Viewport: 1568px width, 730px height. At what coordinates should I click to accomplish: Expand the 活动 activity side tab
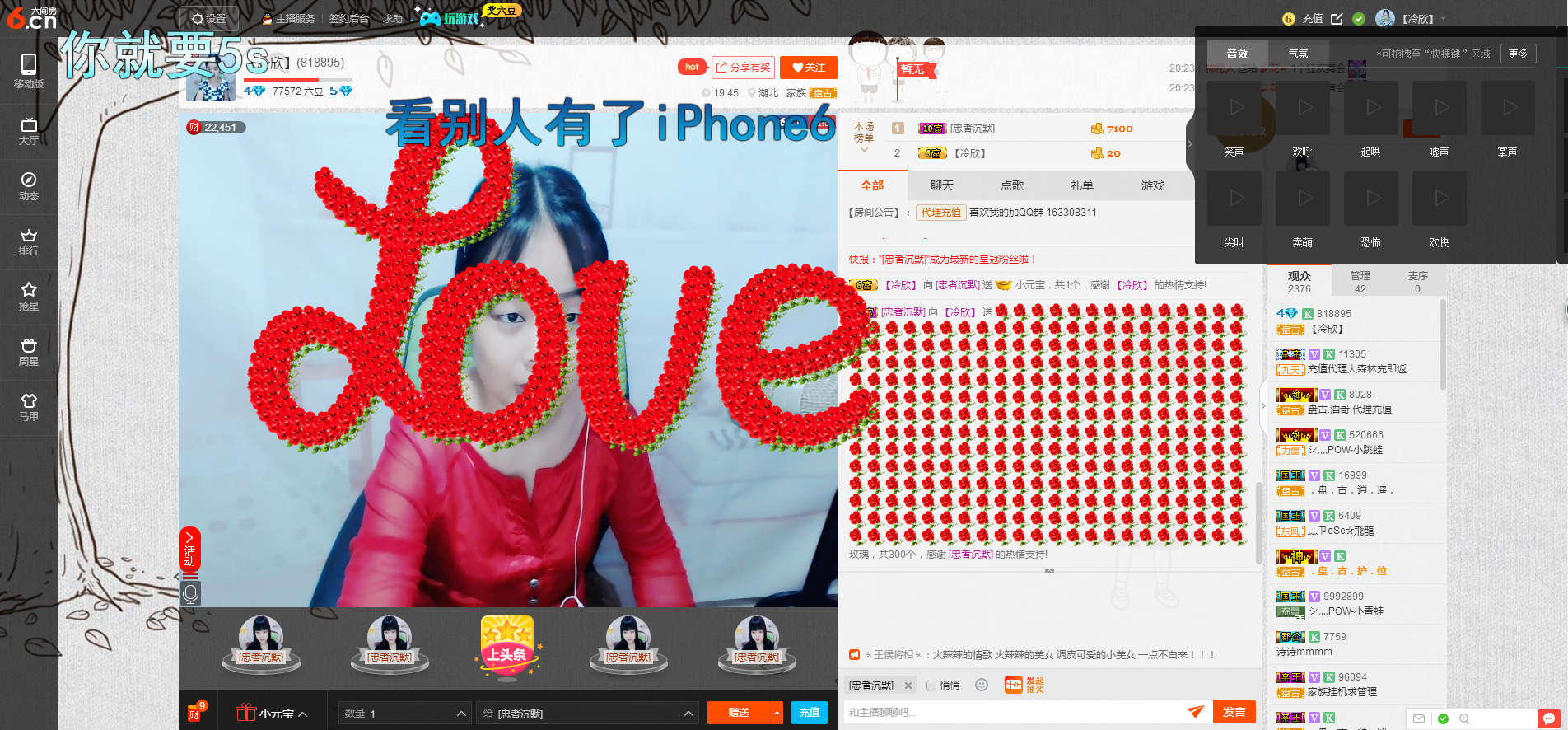click(x=189, y=549)
